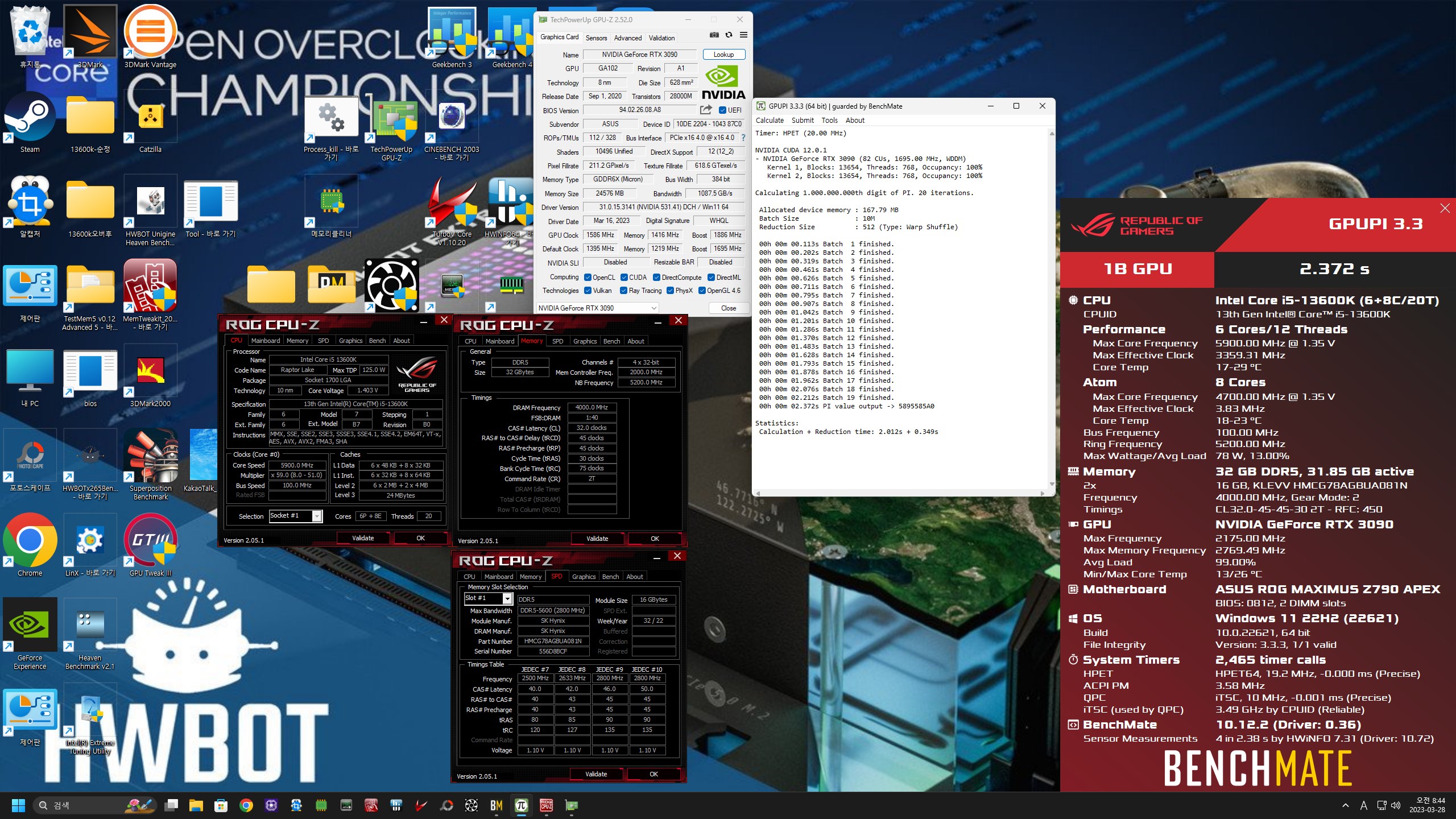Image resolution: width=1456 pixels, height=819 pixels.
Task: Open the Geekbench 3 desktop shortcut
Action: 452,38
